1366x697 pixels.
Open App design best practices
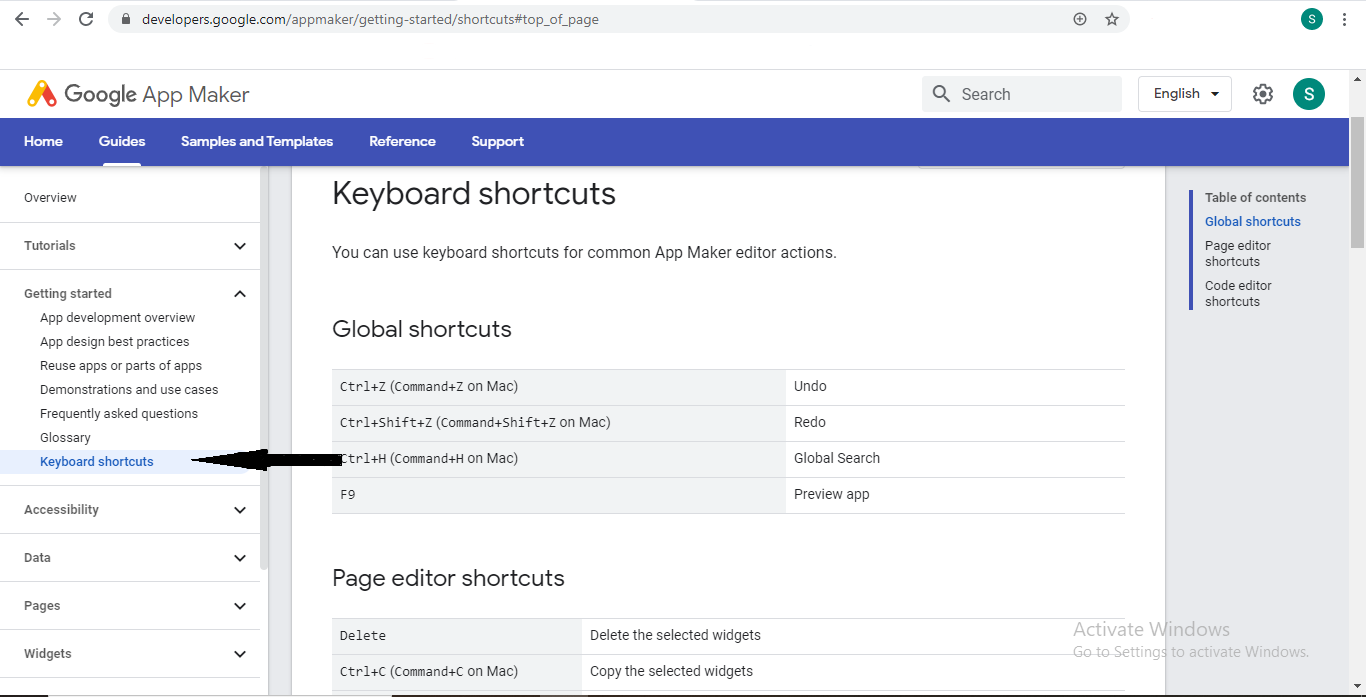(x=114, y=342)
